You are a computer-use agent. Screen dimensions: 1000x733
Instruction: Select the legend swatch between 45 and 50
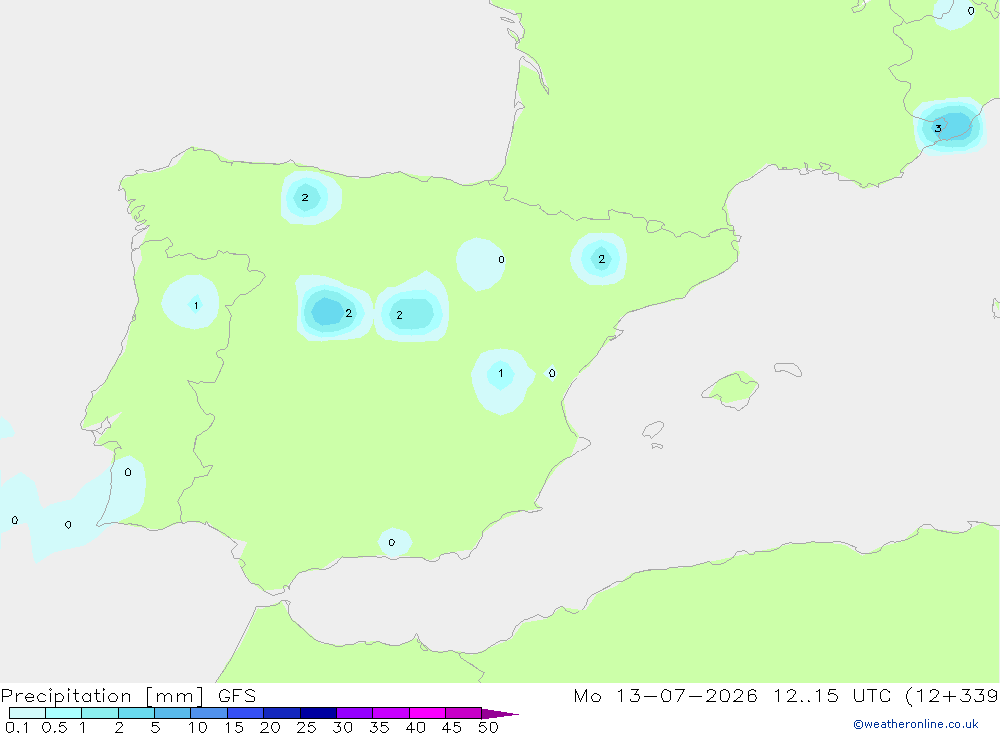(463, 713)
